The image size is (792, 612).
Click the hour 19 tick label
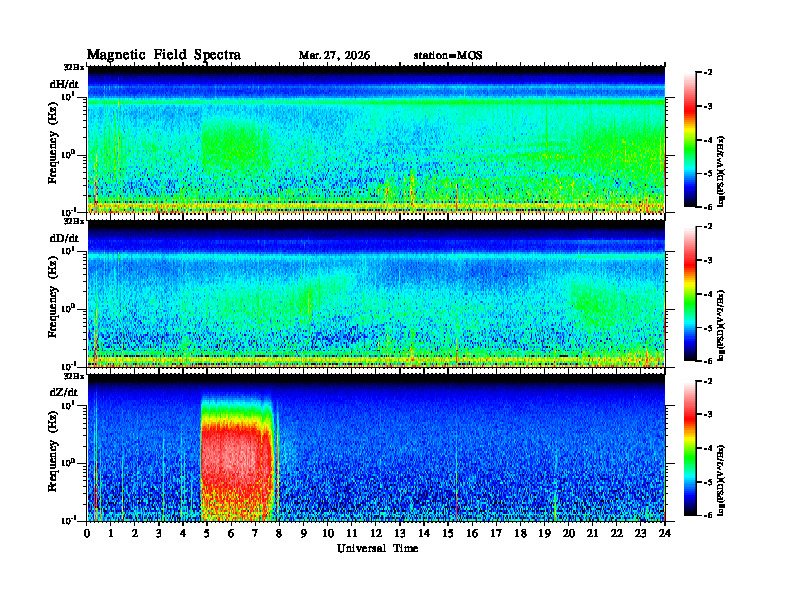click(x=544, y=534)
